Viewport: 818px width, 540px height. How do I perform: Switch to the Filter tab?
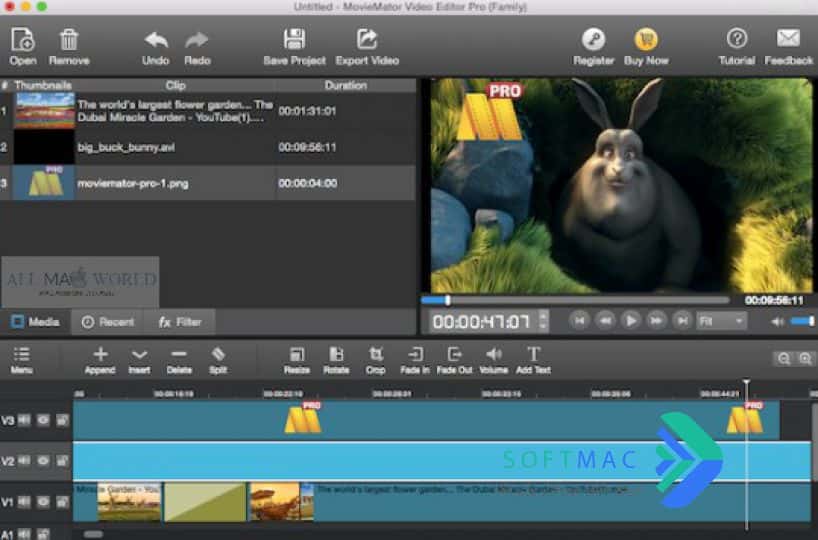pos(179,322)
